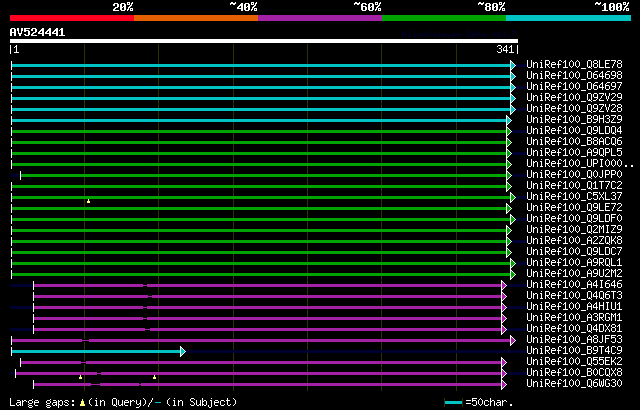Image resolution: width=640 pixels, height=410 pixels.
Task: Select the UniRef100_Q9LDQ4 label
Action: point(574,131)
